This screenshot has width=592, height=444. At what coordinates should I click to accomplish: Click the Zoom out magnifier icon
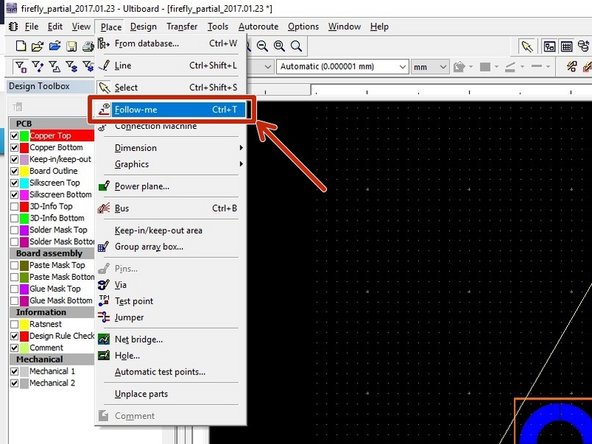(262, 46)
